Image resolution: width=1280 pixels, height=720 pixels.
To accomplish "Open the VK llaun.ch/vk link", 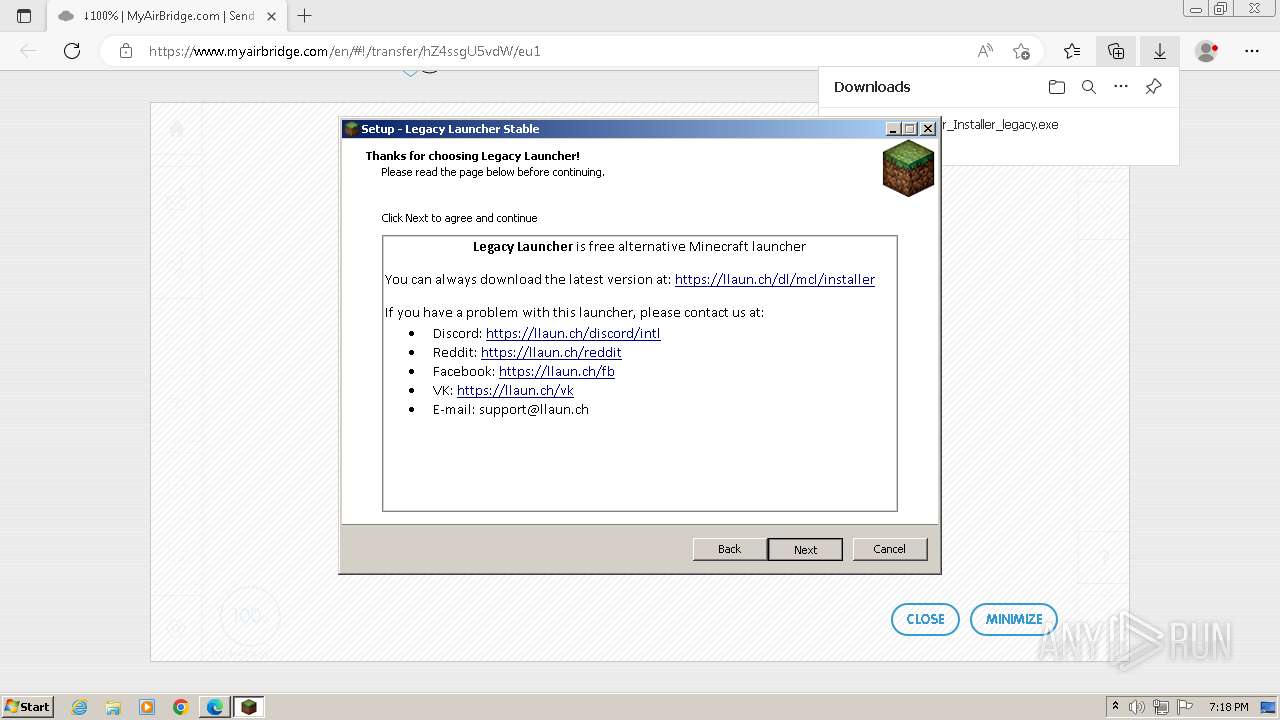I will 515,390.
